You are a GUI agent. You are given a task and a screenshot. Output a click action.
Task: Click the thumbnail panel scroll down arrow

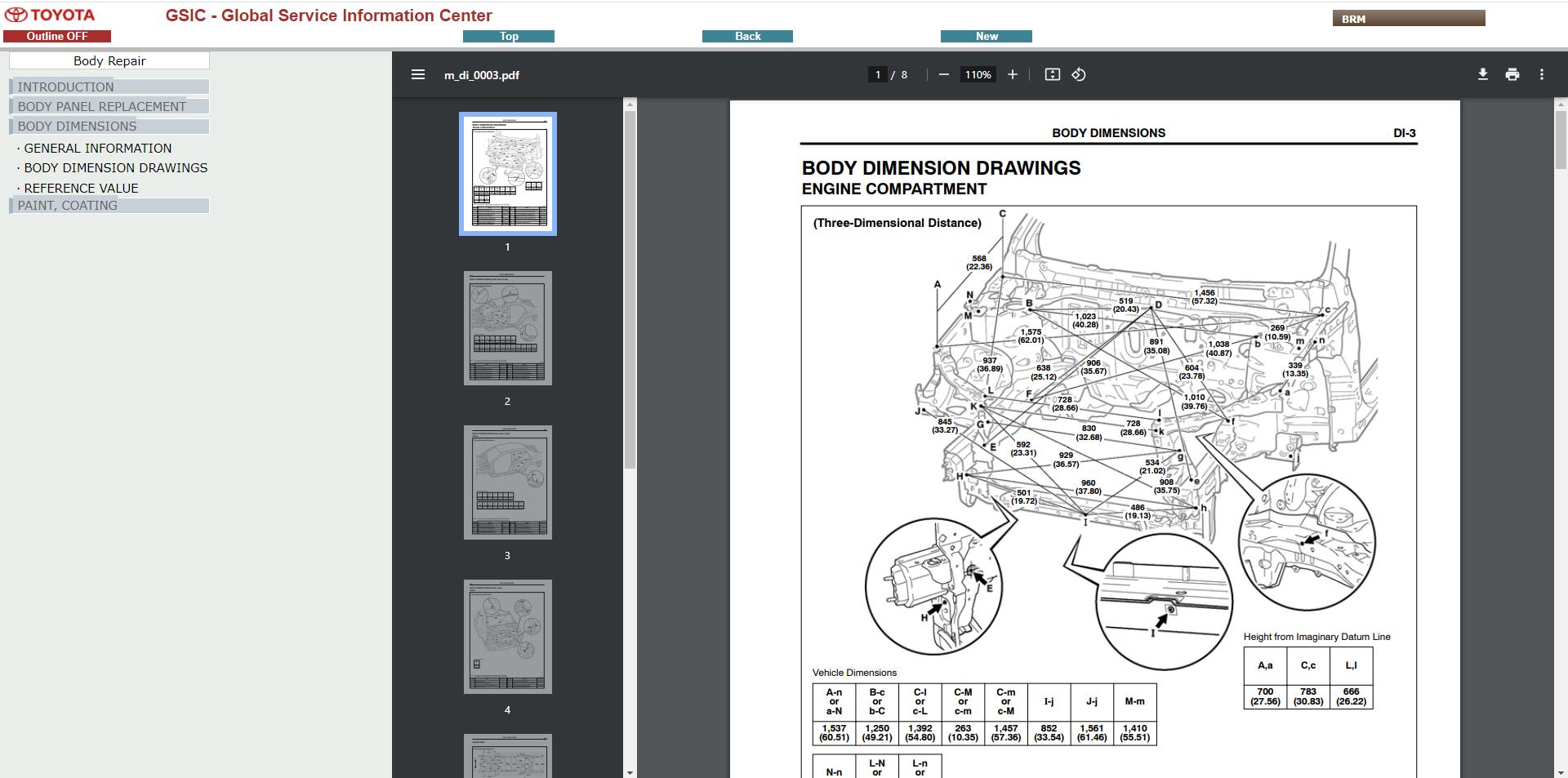point(630,772)
